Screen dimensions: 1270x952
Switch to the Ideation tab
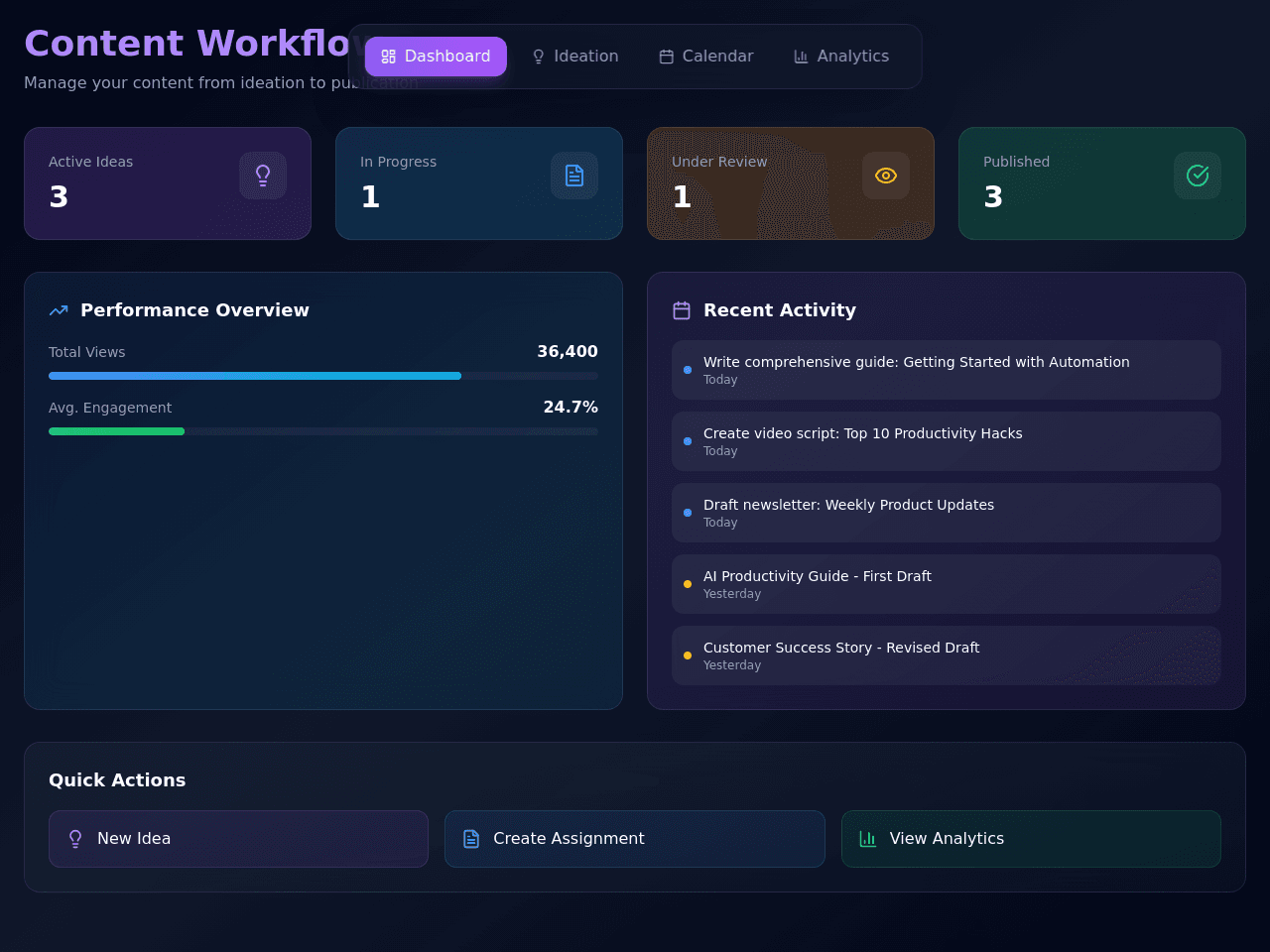click(x=575, y=57)
